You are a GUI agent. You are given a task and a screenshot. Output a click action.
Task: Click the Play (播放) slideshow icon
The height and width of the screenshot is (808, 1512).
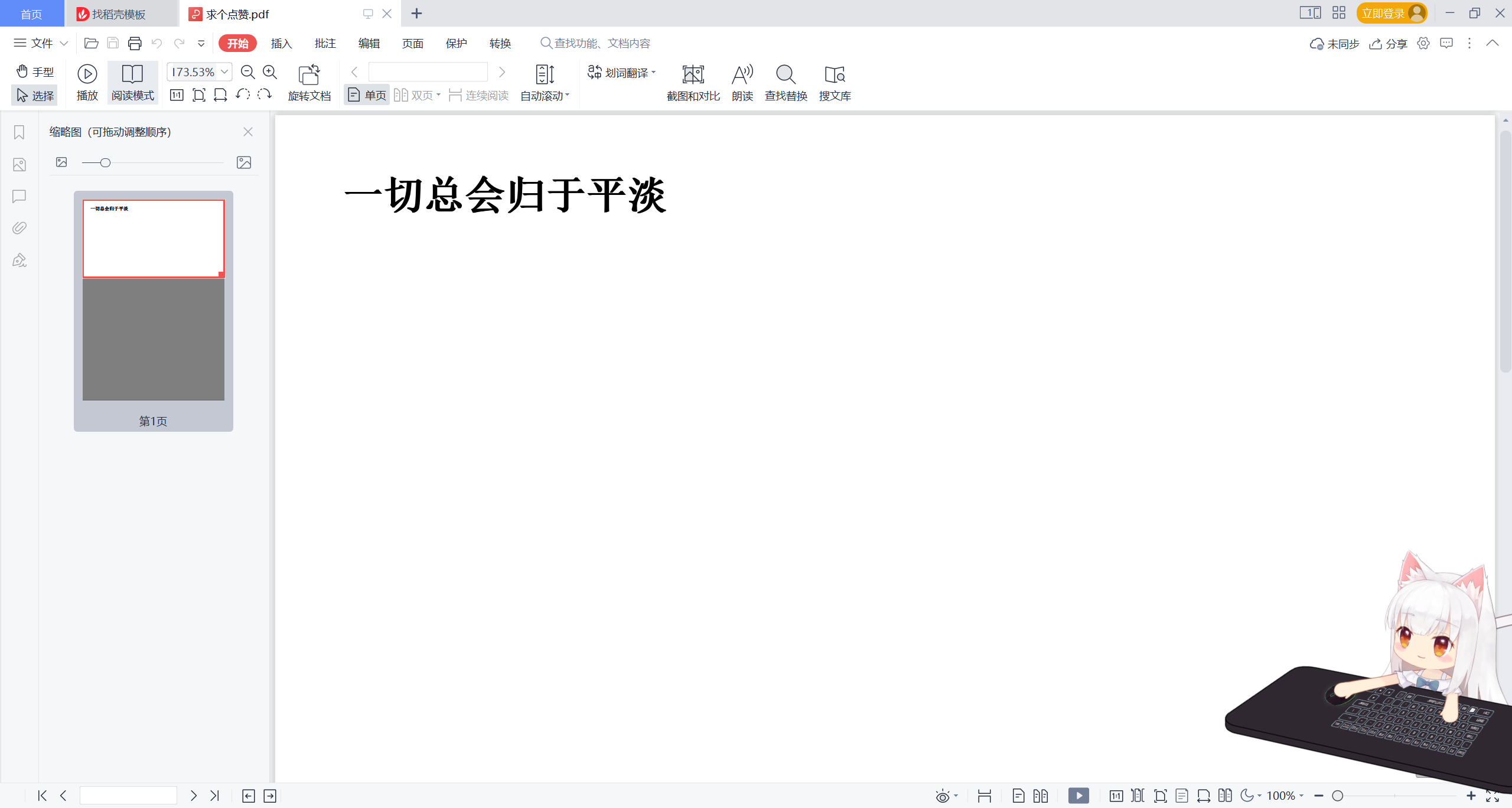point(87,74)
